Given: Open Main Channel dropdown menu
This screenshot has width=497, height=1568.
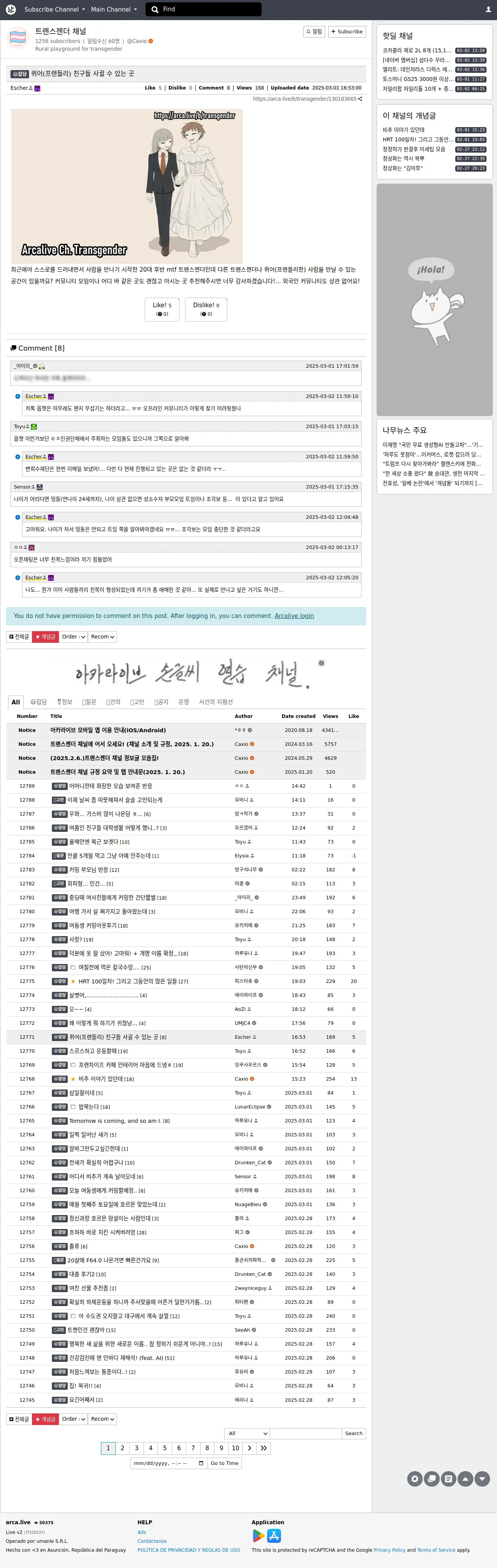Looking at the screenshot, I should tap(114, 9).
